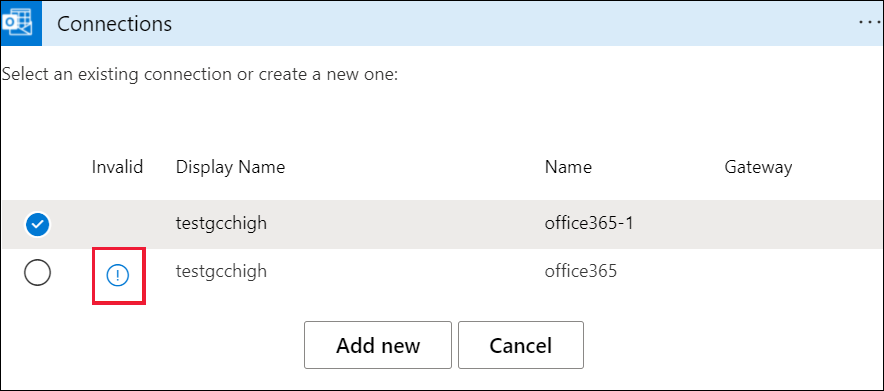This screenshot has width=884, height=391.
Task: Select the office365 connection radio button
Action: [x=38, y=273]
